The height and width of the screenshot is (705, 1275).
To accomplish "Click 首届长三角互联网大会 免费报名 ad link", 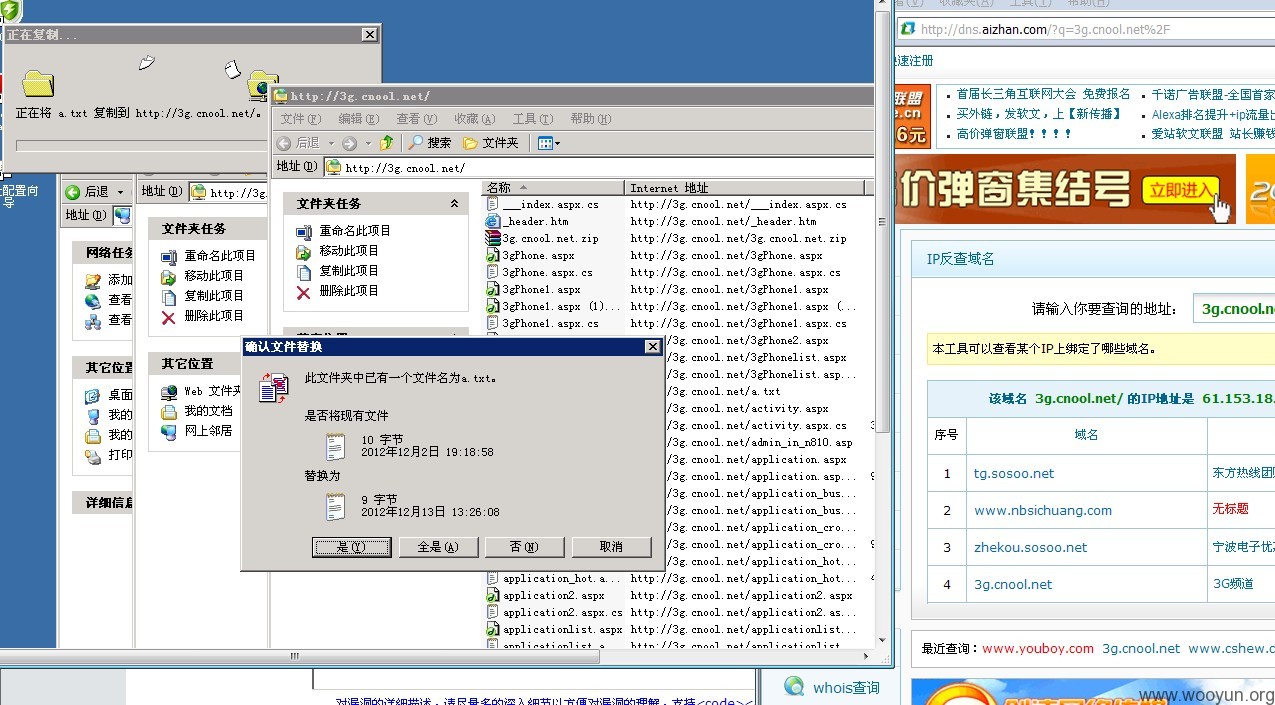I will point(1043,94).
